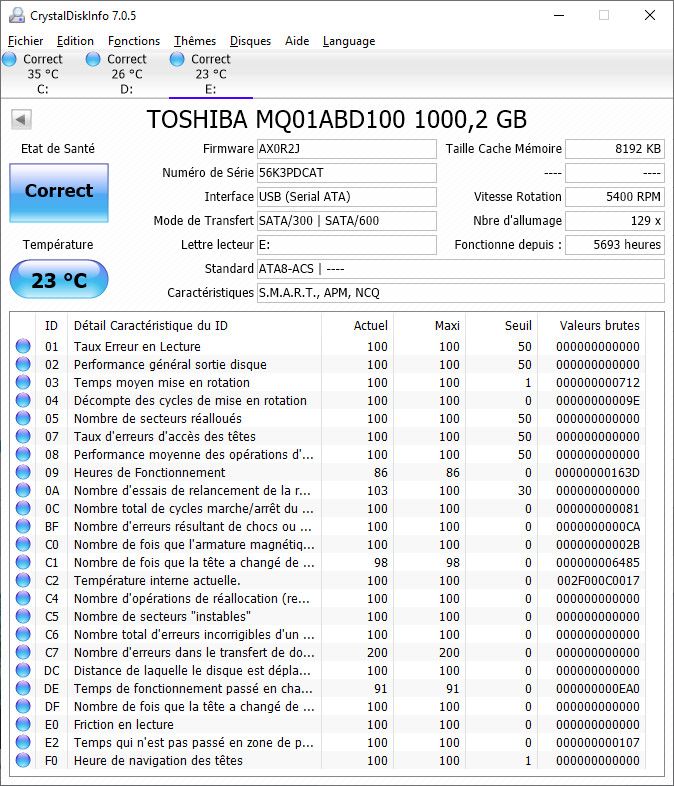The height and width of the screenshot is (786, 674).
Task: Click the Lettre lecteur field showing E:
Action: (x=347, y=245)
